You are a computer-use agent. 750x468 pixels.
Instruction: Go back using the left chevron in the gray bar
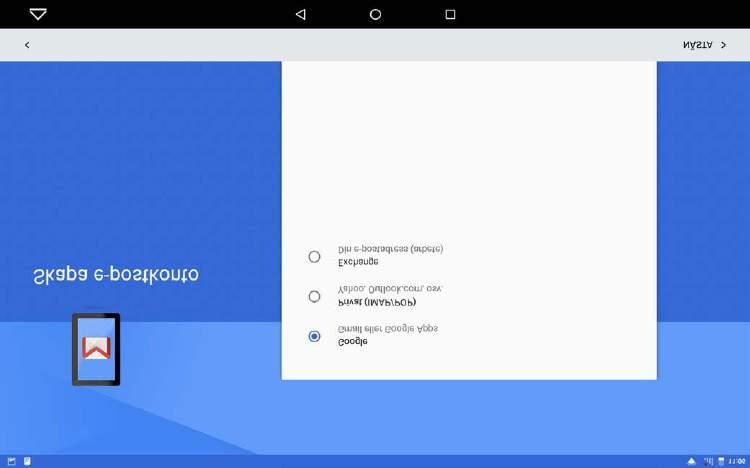[27, 45]
